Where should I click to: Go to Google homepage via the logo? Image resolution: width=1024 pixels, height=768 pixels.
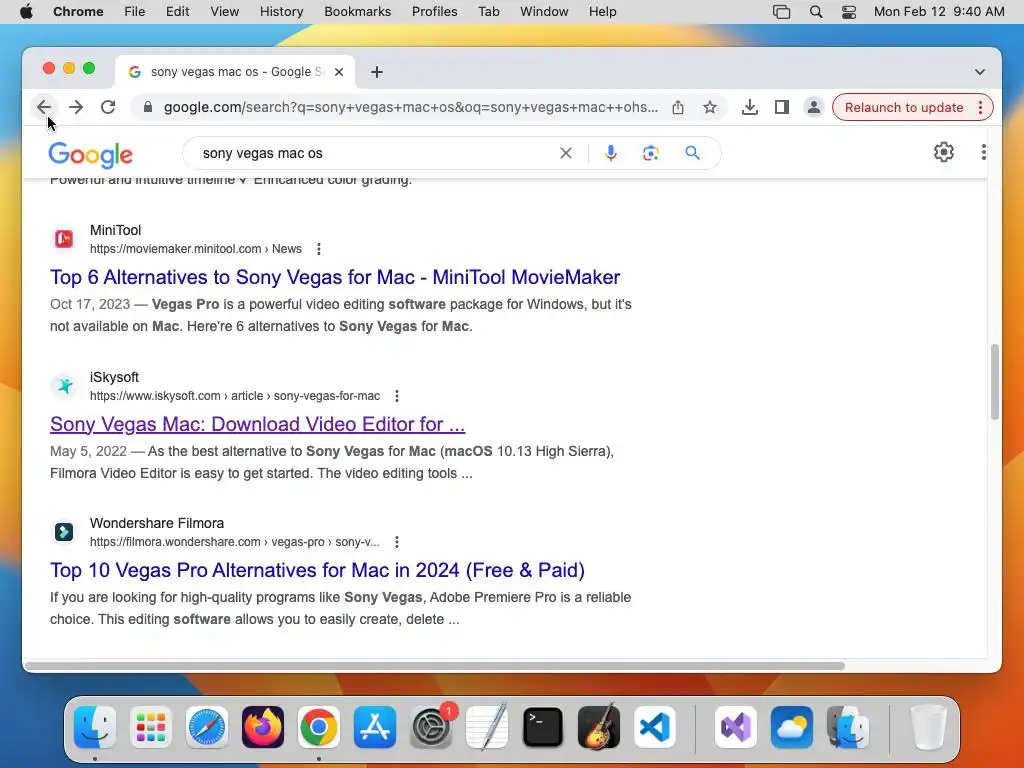click(x=91, y=155)
